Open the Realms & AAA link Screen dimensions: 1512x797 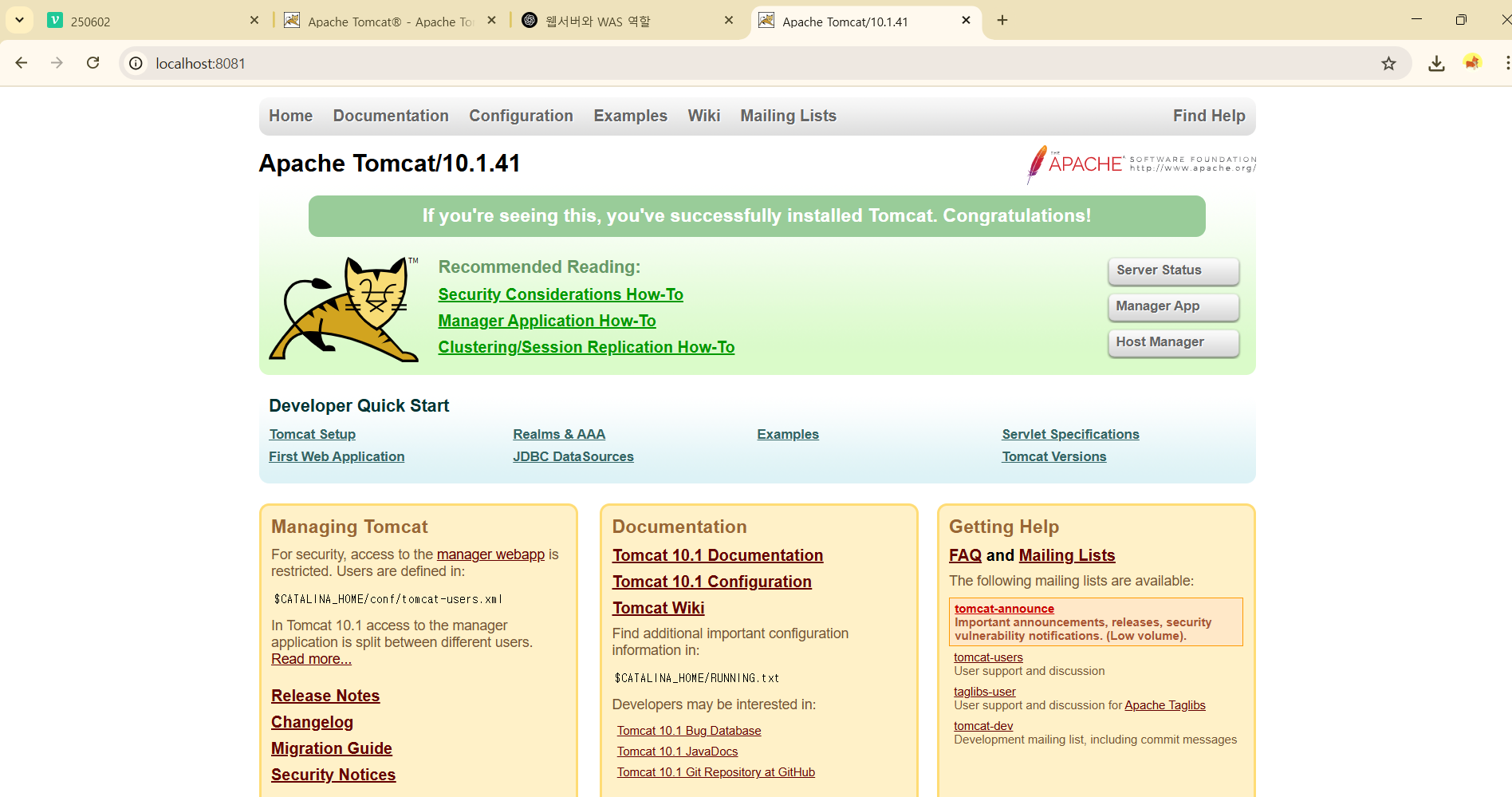[559, 434]
